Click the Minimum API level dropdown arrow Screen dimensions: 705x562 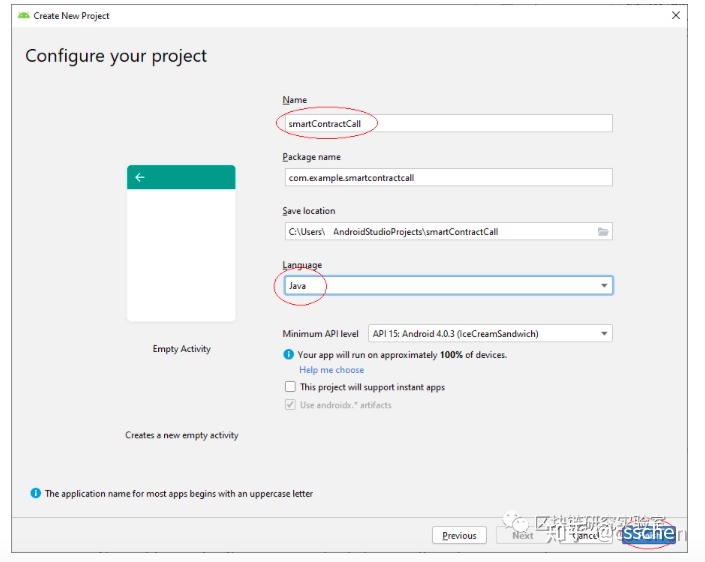click(604, 334)
